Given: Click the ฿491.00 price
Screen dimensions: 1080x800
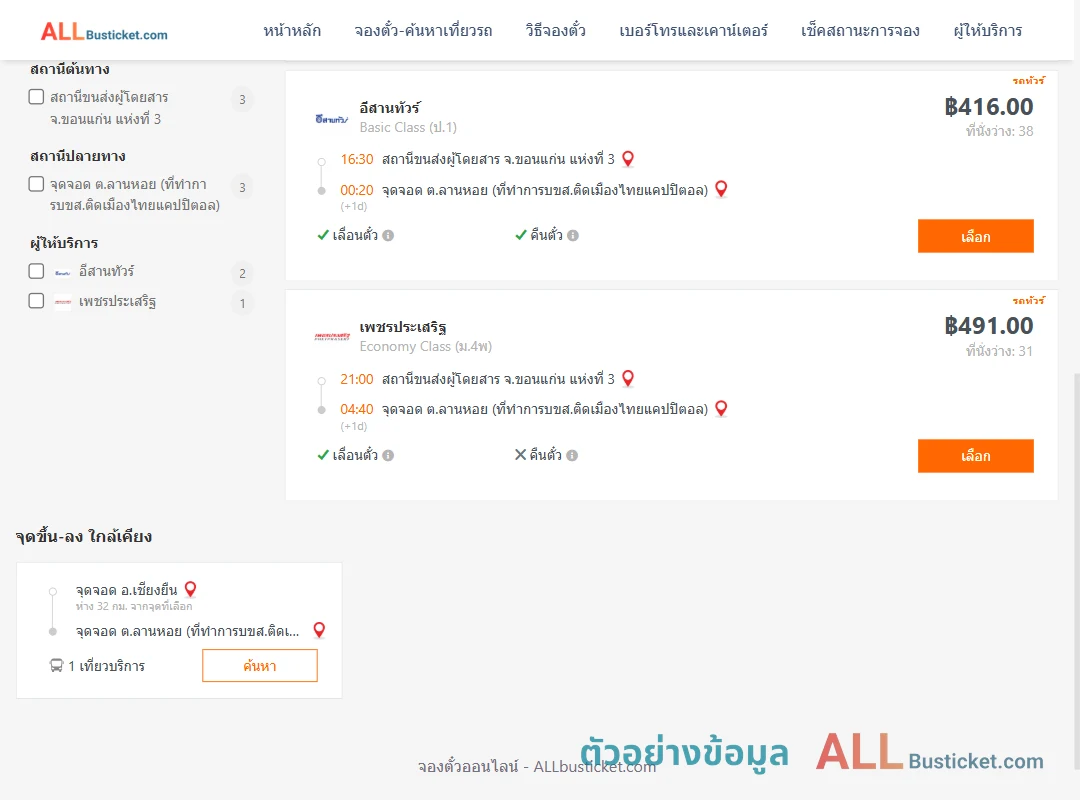Looking at the screenshot, I should [x=989, y=326].
